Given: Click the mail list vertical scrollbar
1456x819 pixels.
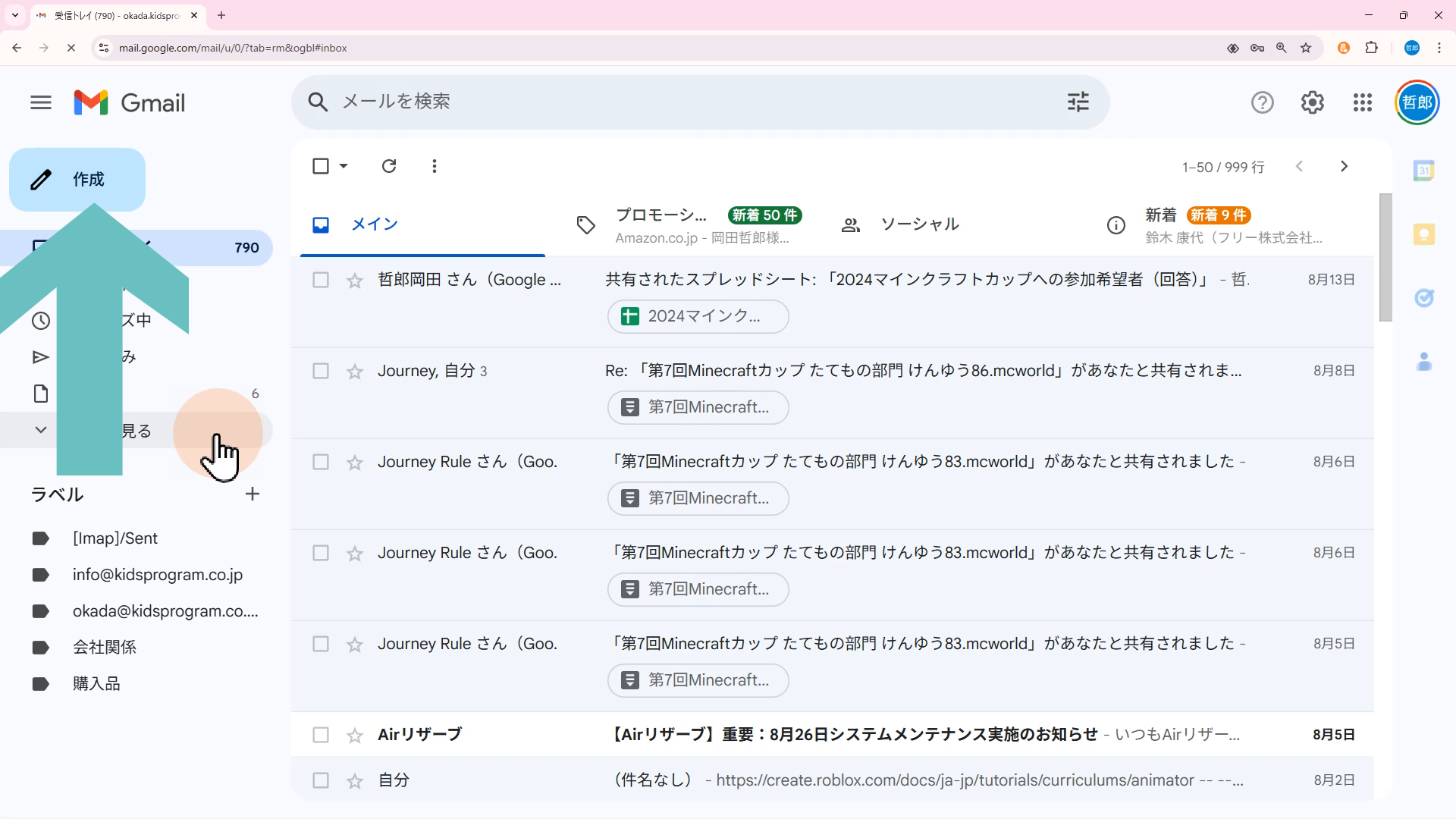Looking at the screenshot, I should pyautogui.click(x=1385, y=258).
